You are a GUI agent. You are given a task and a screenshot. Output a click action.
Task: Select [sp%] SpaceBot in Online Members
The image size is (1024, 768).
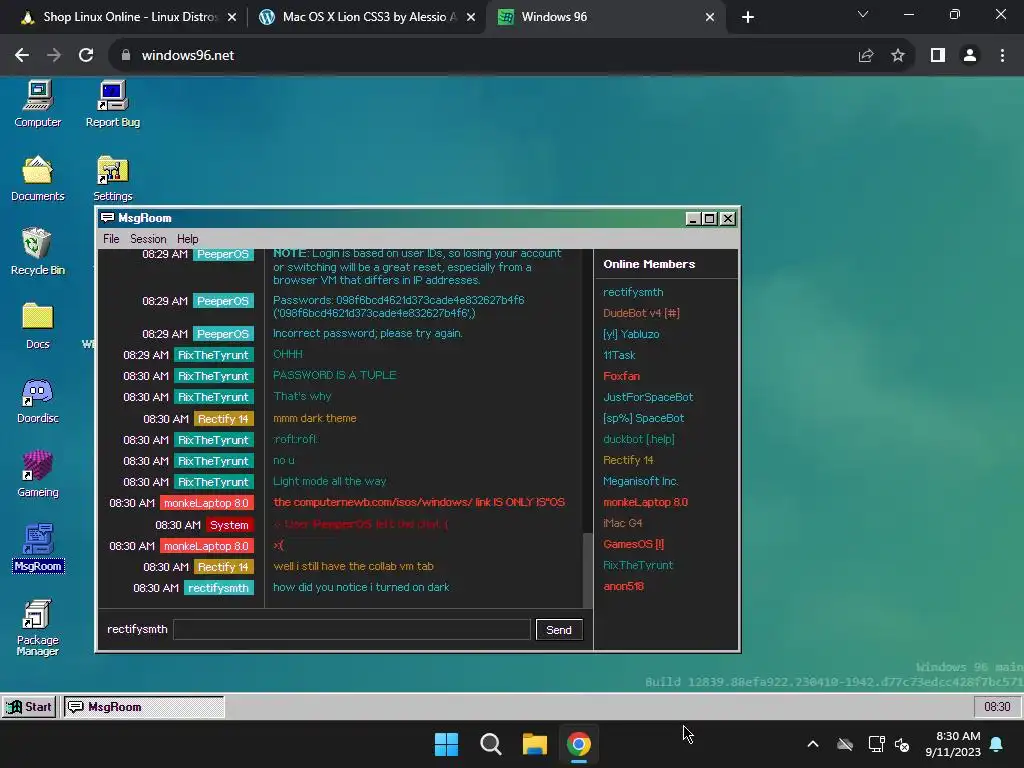coord(643,417)
